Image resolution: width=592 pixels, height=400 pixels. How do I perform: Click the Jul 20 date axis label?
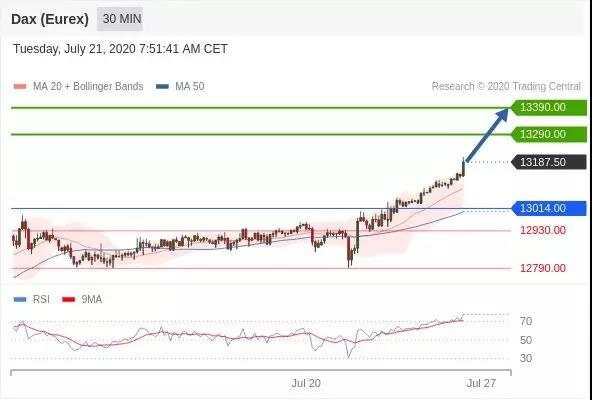306,383
